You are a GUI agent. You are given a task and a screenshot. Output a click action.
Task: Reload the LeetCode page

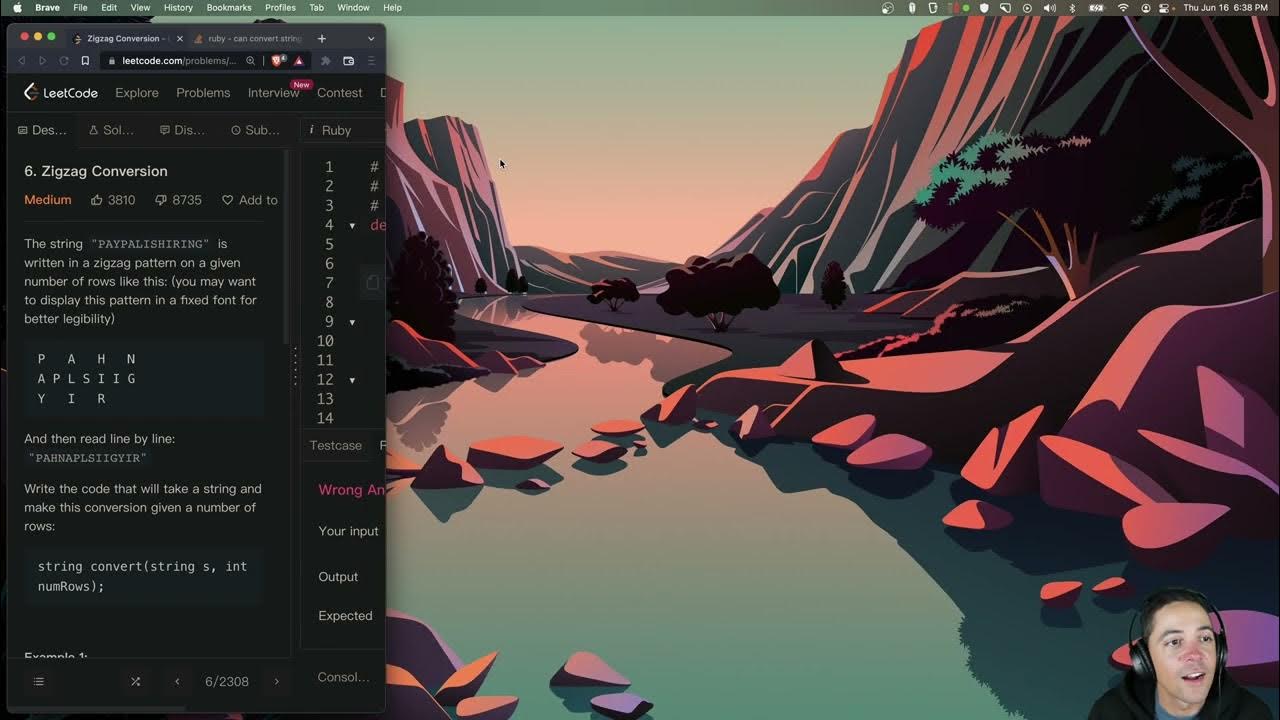pyautogui.click(x=64, y=61)
